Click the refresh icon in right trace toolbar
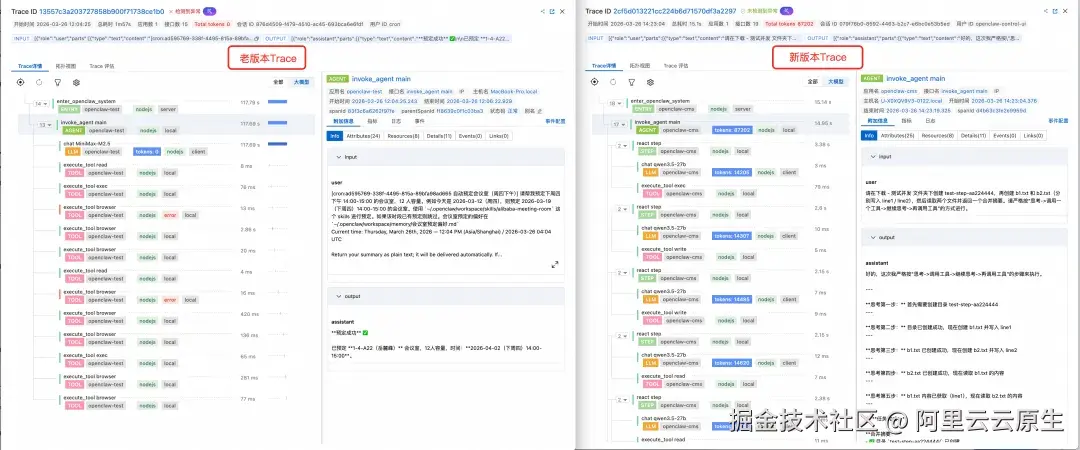This screenshot has width=1080, height=450. point(612,82)
